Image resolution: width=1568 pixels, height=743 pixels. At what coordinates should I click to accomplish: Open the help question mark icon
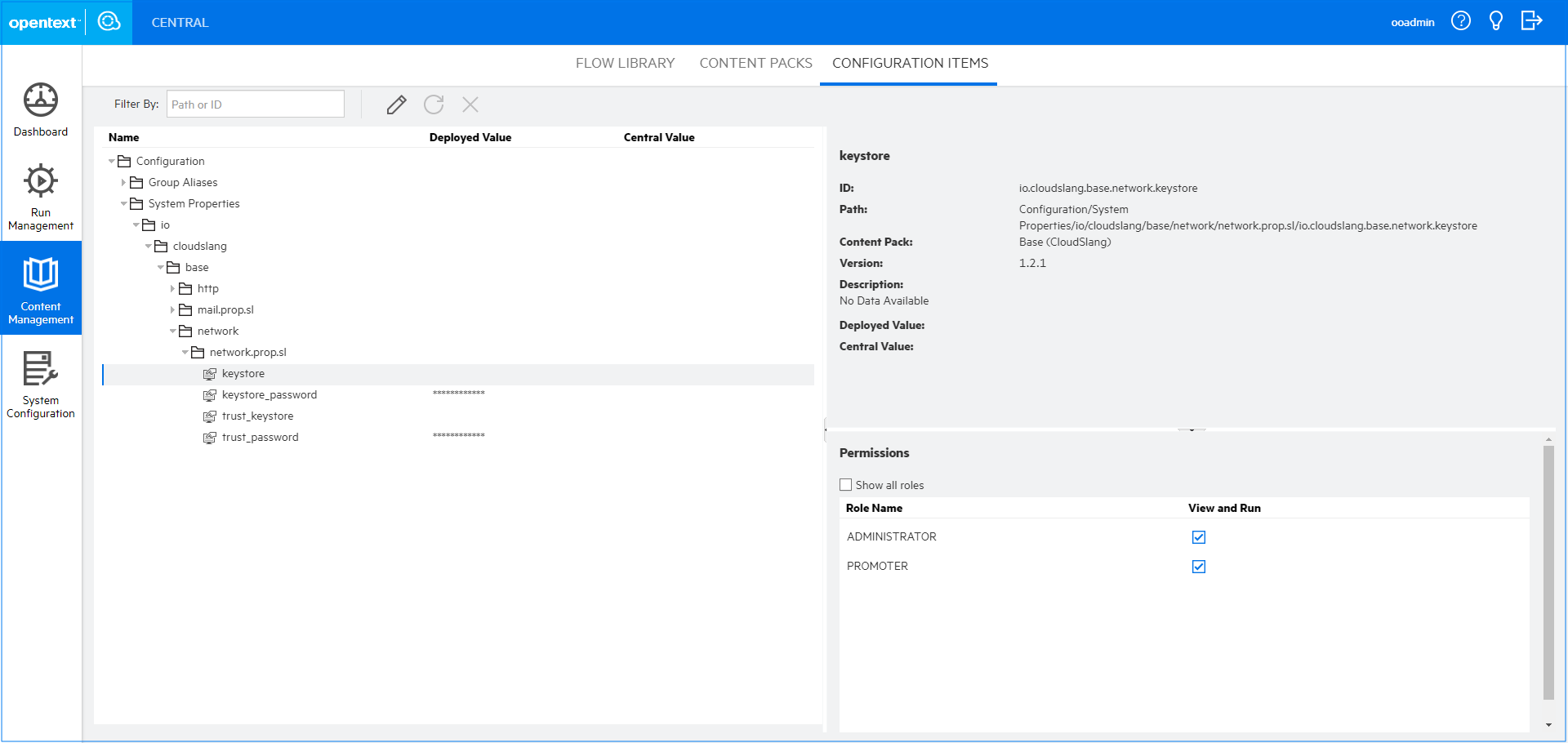click(x=1461, y=20)
